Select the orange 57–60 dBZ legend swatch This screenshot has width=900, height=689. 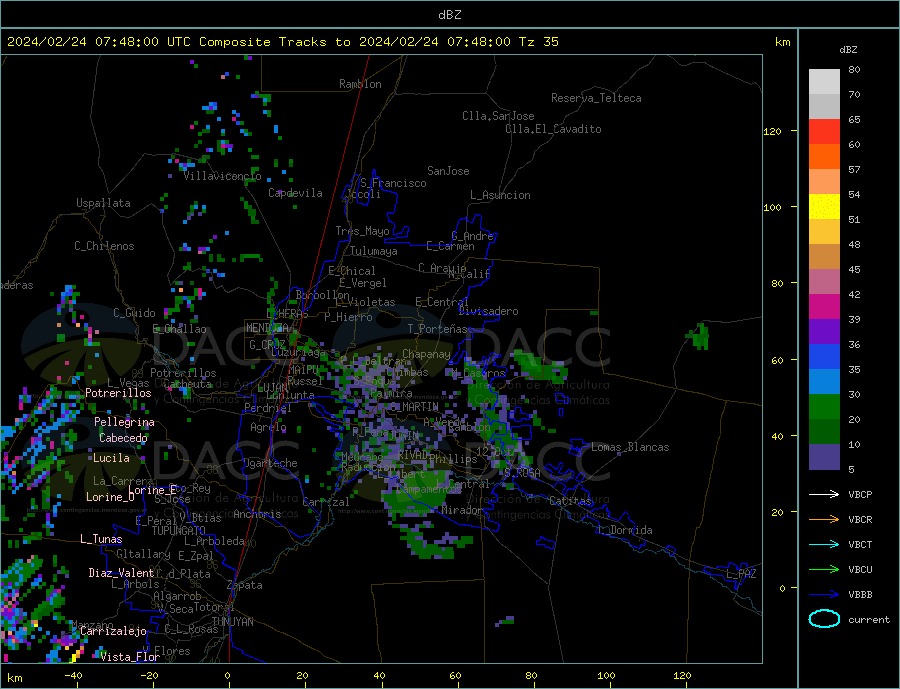click(824, 156)
